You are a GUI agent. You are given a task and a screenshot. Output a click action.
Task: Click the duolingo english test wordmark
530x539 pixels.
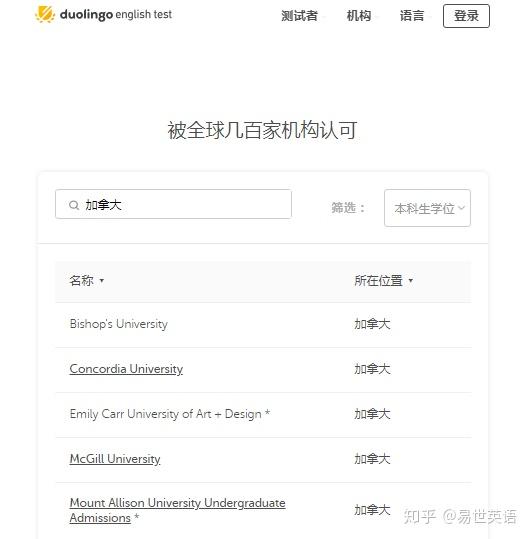coord(115,14)
